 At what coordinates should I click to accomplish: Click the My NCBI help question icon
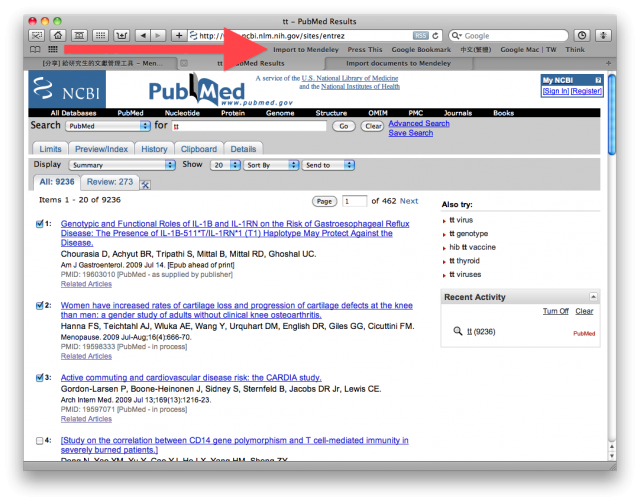coord(598,80)
